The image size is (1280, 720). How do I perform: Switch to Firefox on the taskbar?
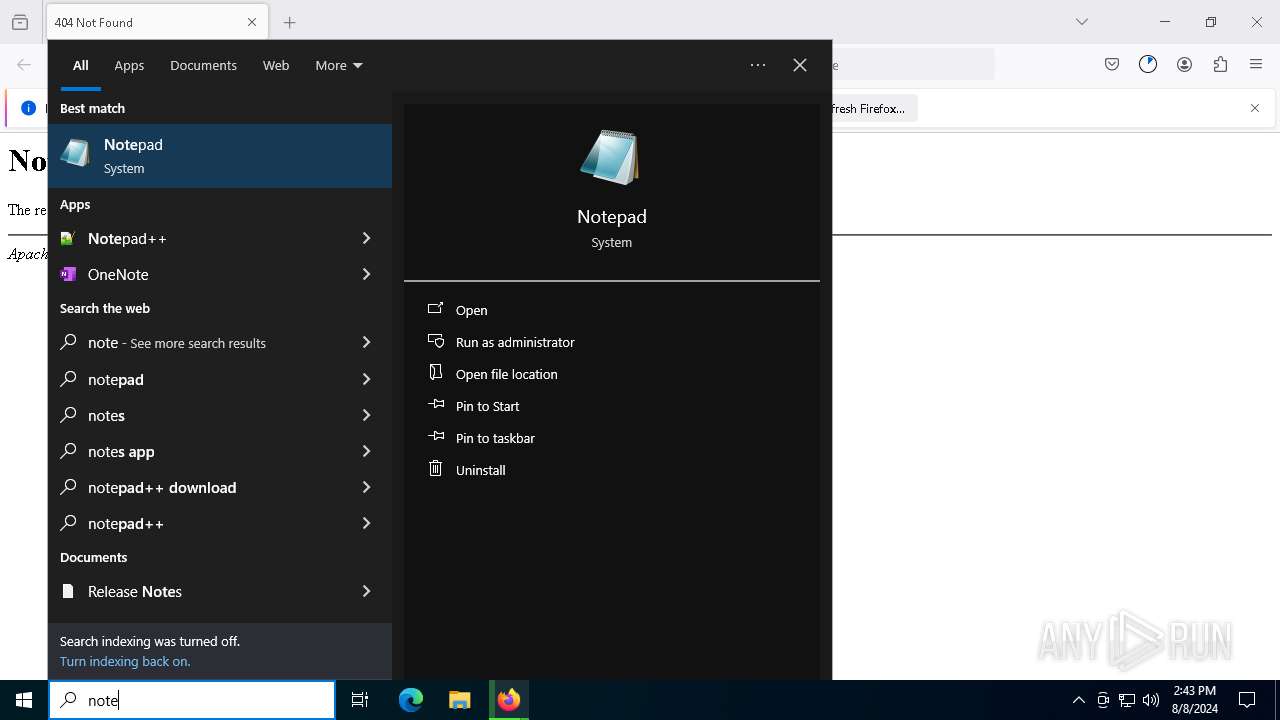click(509, 700)
